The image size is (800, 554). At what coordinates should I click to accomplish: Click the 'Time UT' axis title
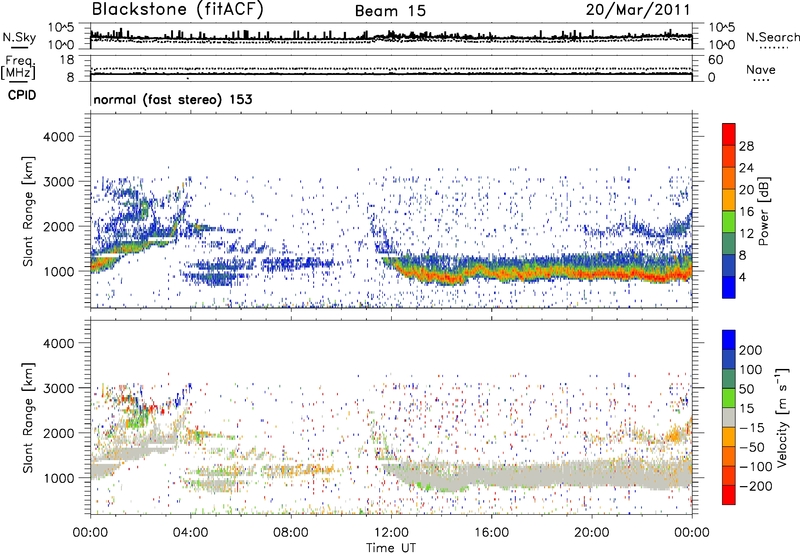click(x=391, y=548)
